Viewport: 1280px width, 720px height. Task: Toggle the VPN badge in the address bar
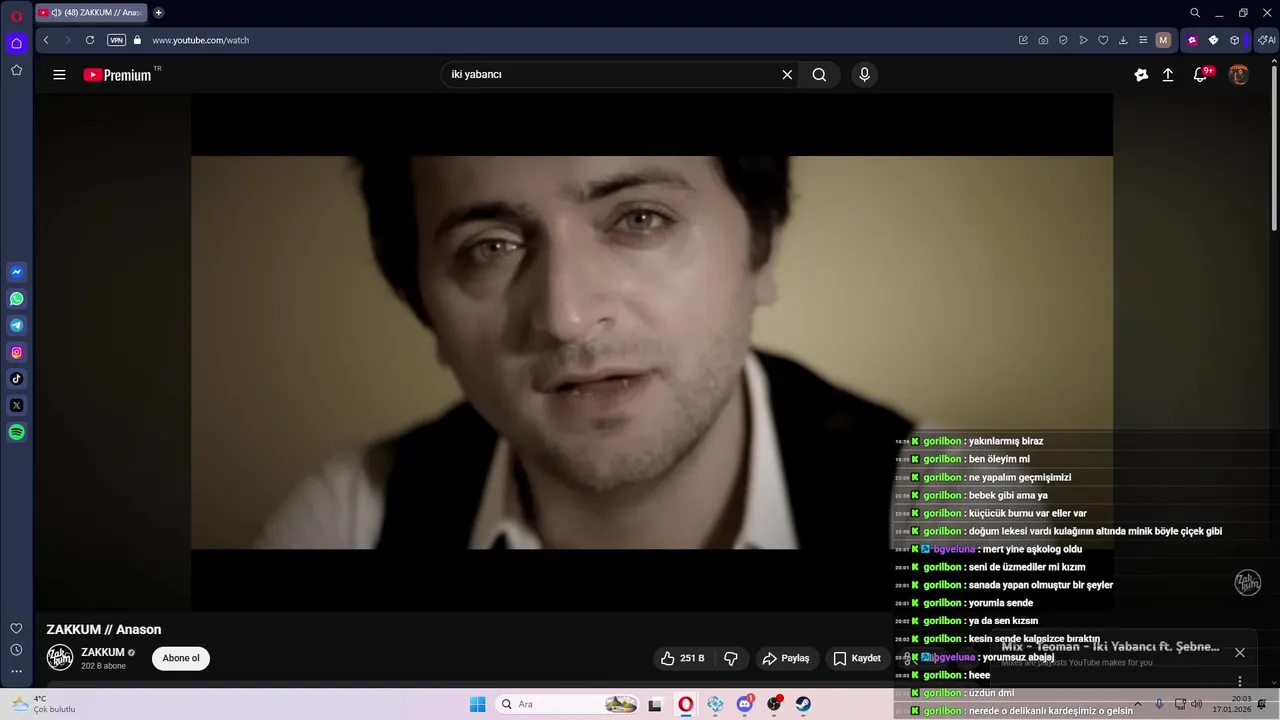pyautogui.click(x=117, y=40)
